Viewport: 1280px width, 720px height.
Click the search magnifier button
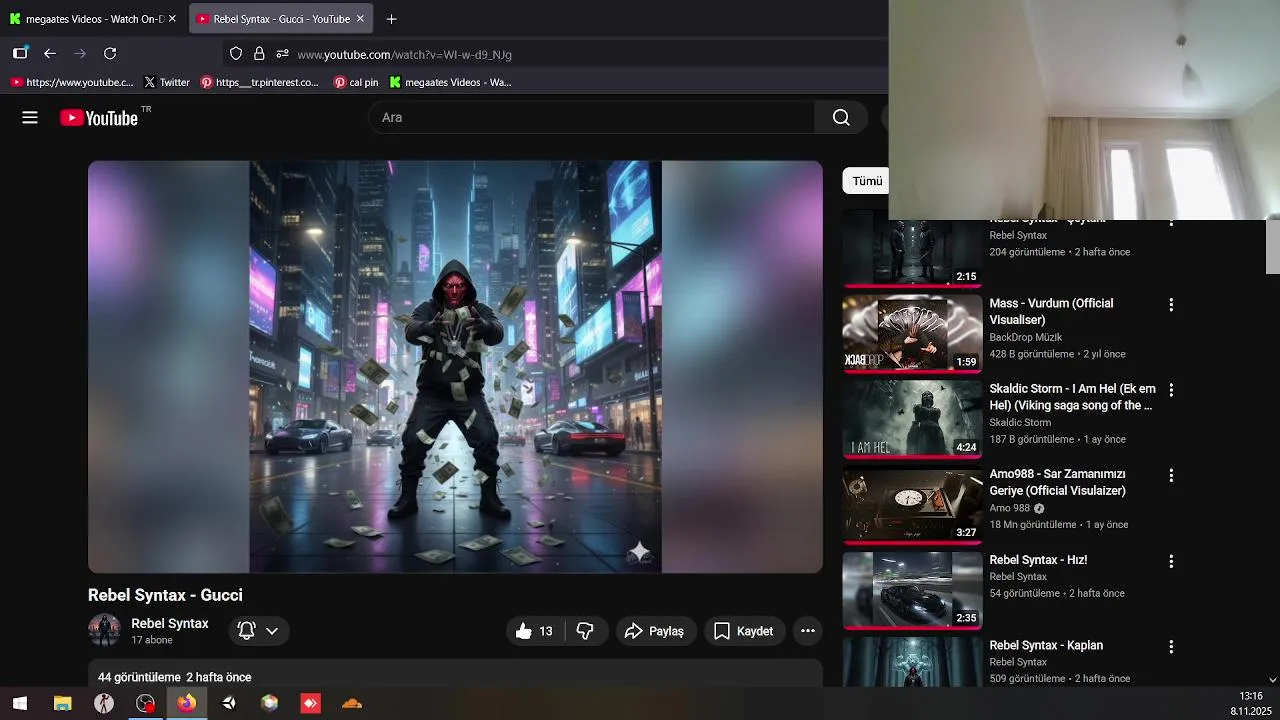[841, 118]
